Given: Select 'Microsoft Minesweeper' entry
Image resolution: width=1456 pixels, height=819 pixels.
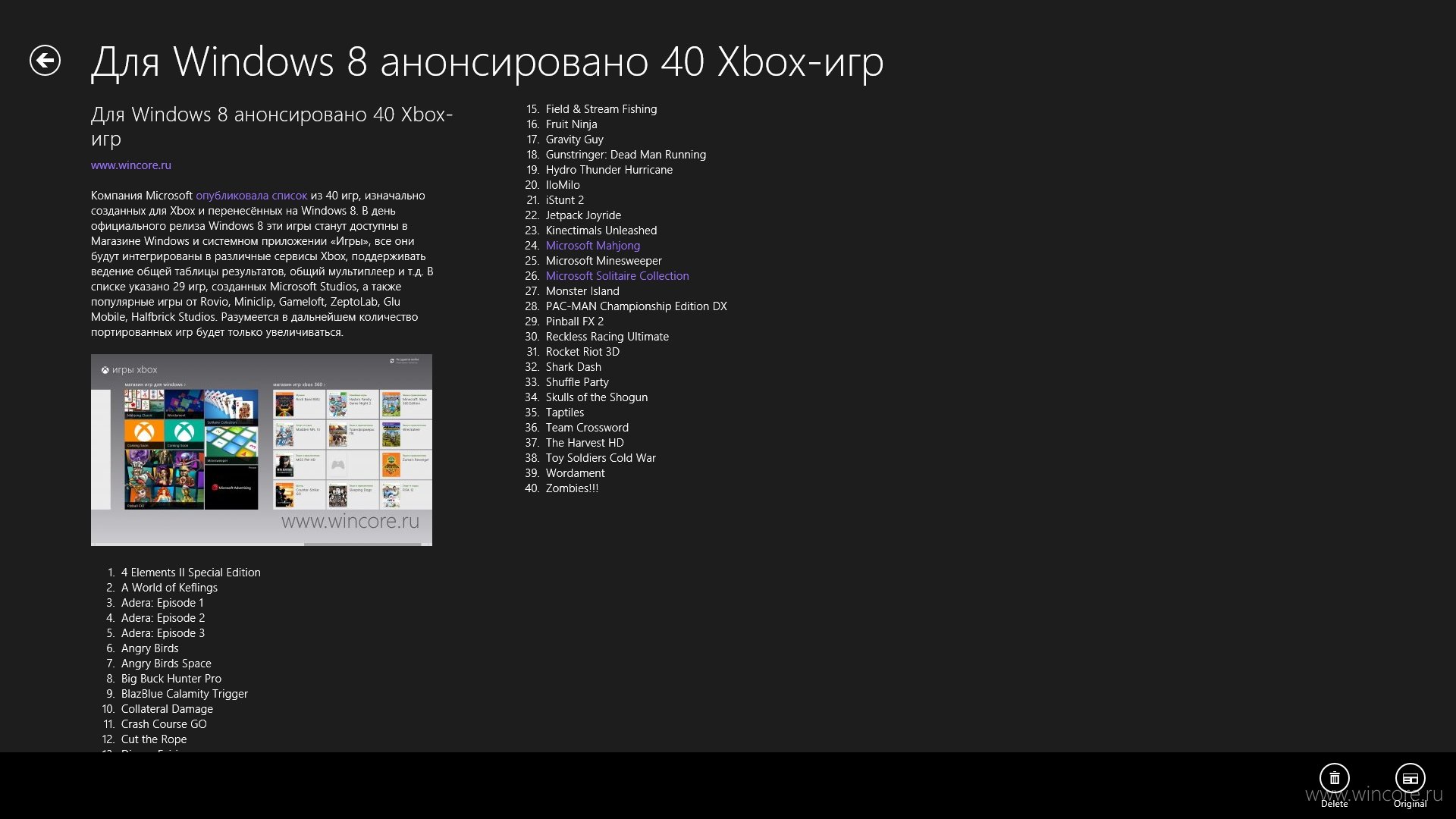Looking at the screenshot, I should click(604, 261).
